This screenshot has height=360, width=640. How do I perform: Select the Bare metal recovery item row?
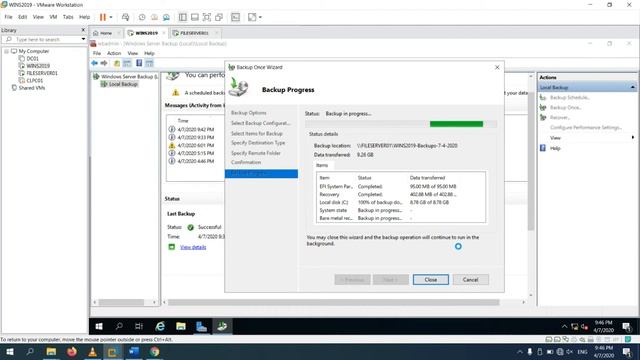tap(401, 218)
